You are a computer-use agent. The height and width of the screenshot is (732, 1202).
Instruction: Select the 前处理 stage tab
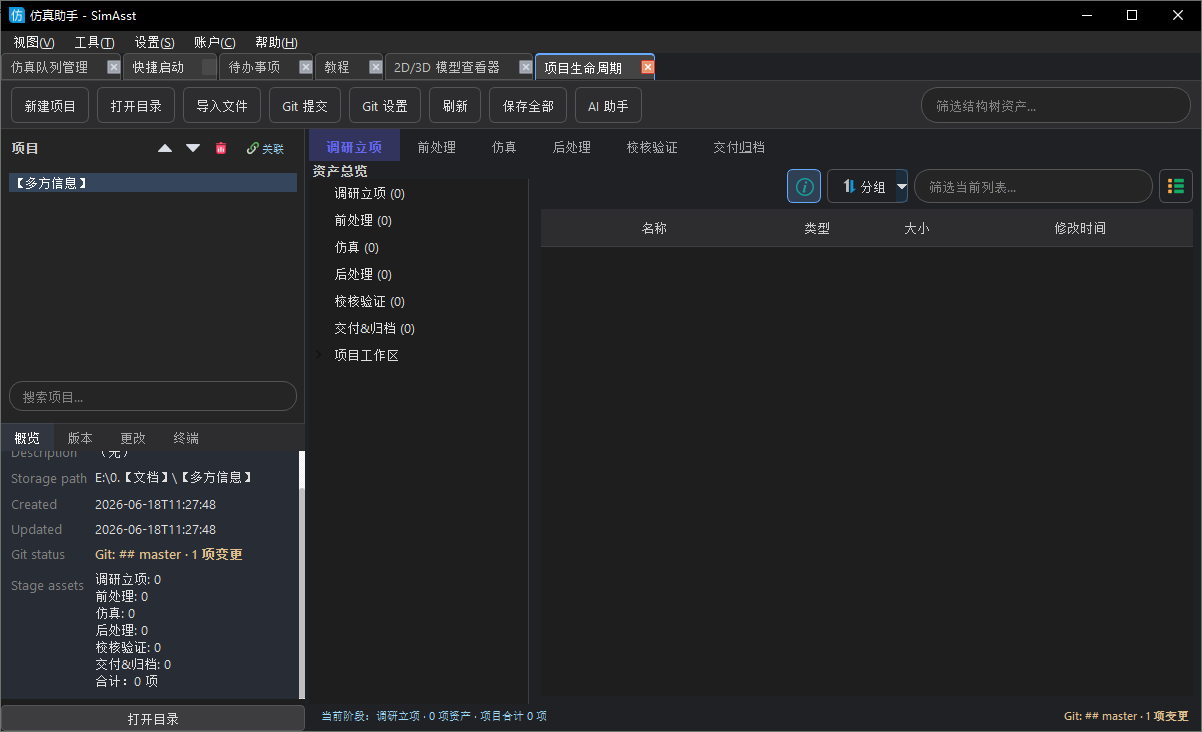coord(436,147)
